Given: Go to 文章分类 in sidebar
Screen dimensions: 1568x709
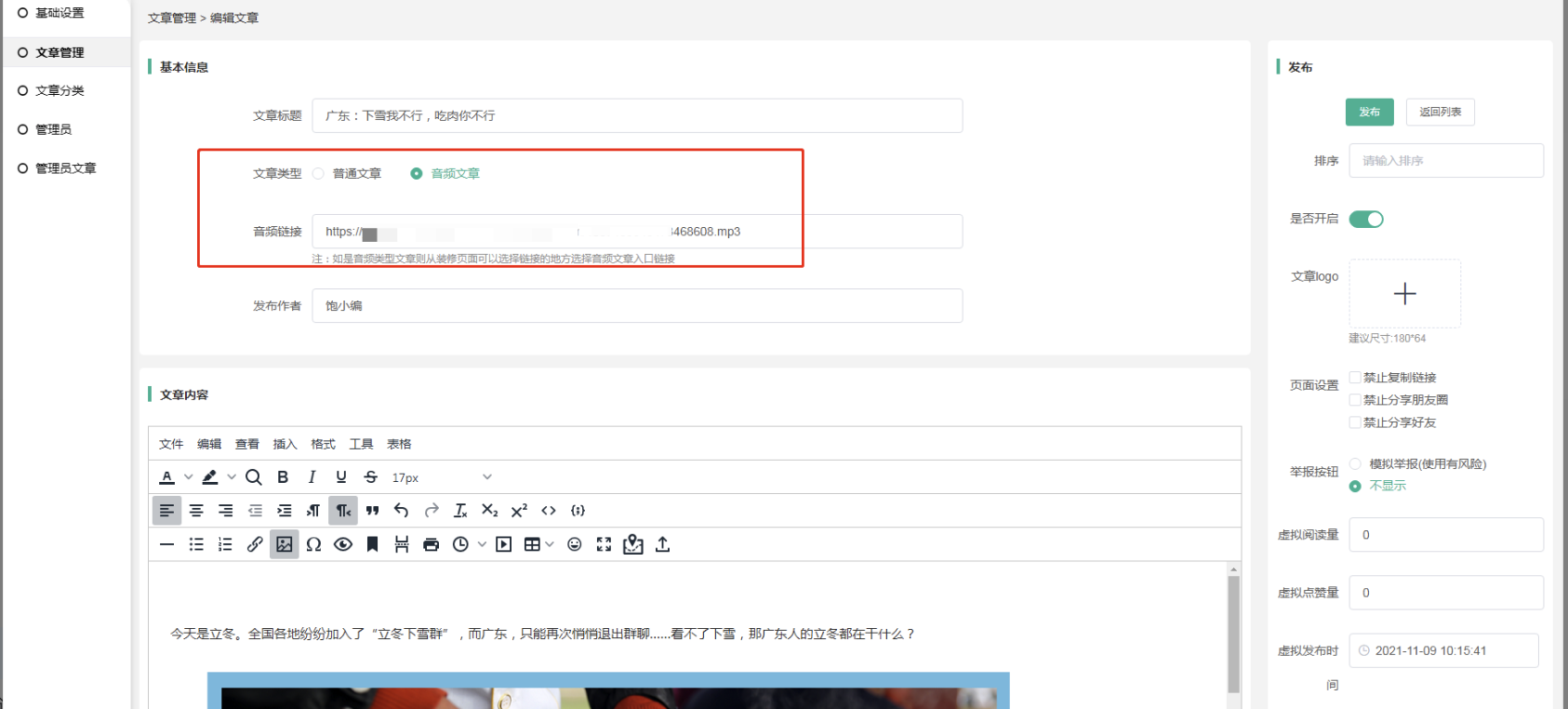Looking at the screenshot, I should pyautogui.click(x=60, y=90).
